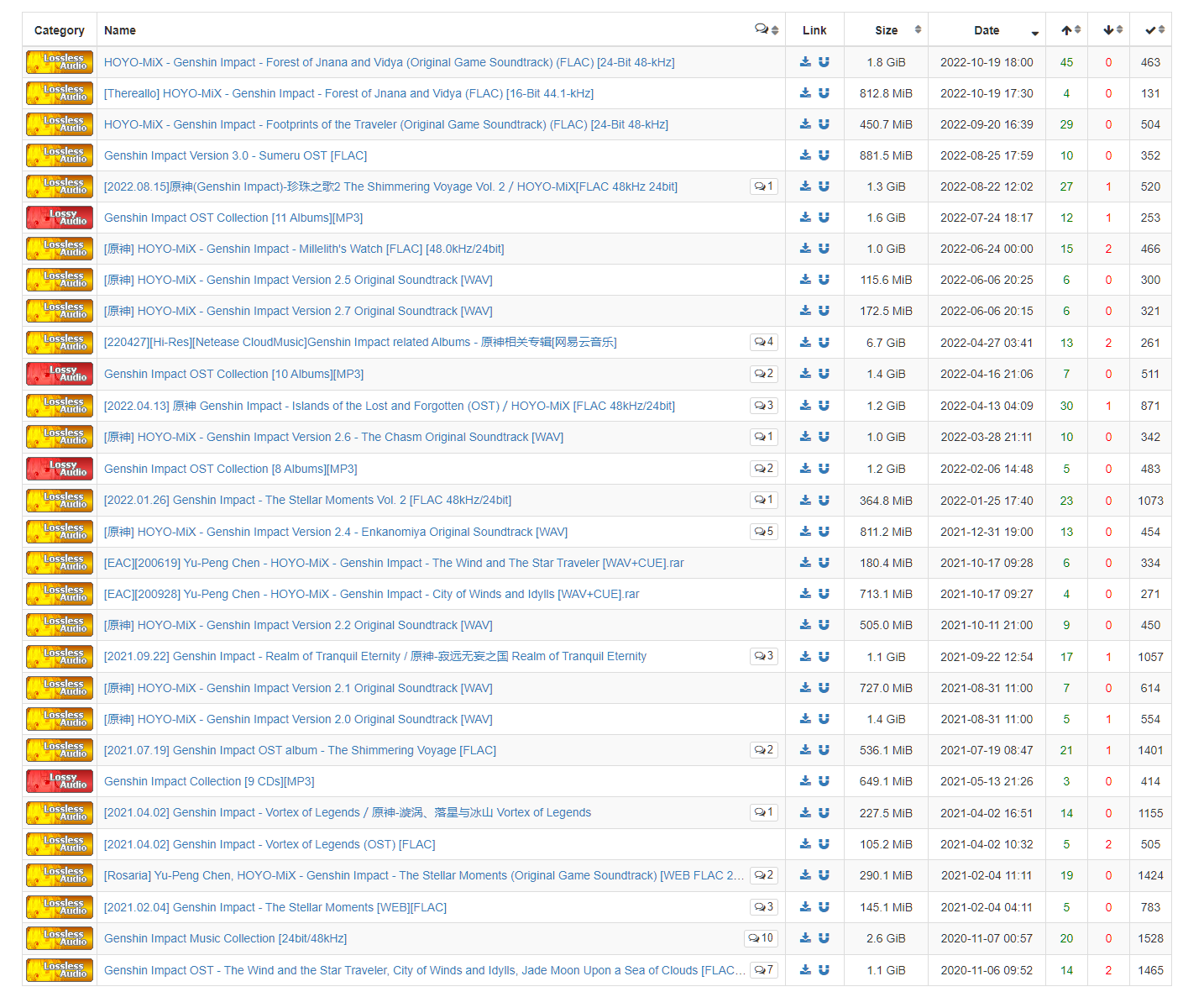Download torrent for OST Collection [10 Albums]
This screenshot has width=1204, height=992.
[805, 374]
